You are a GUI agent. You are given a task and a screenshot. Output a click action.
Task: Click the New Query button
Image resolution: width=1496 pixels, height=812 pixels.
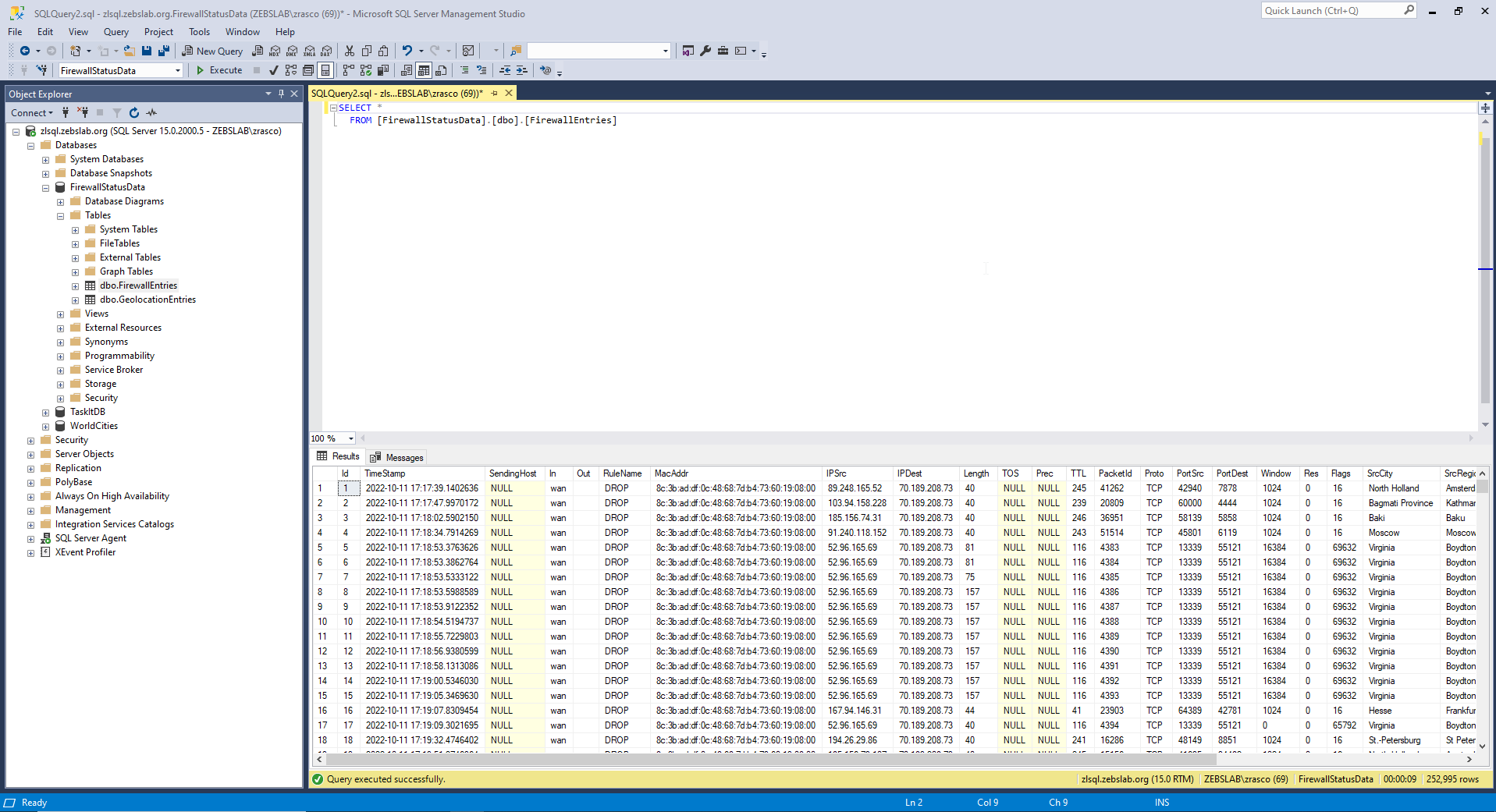click(213, 51)
